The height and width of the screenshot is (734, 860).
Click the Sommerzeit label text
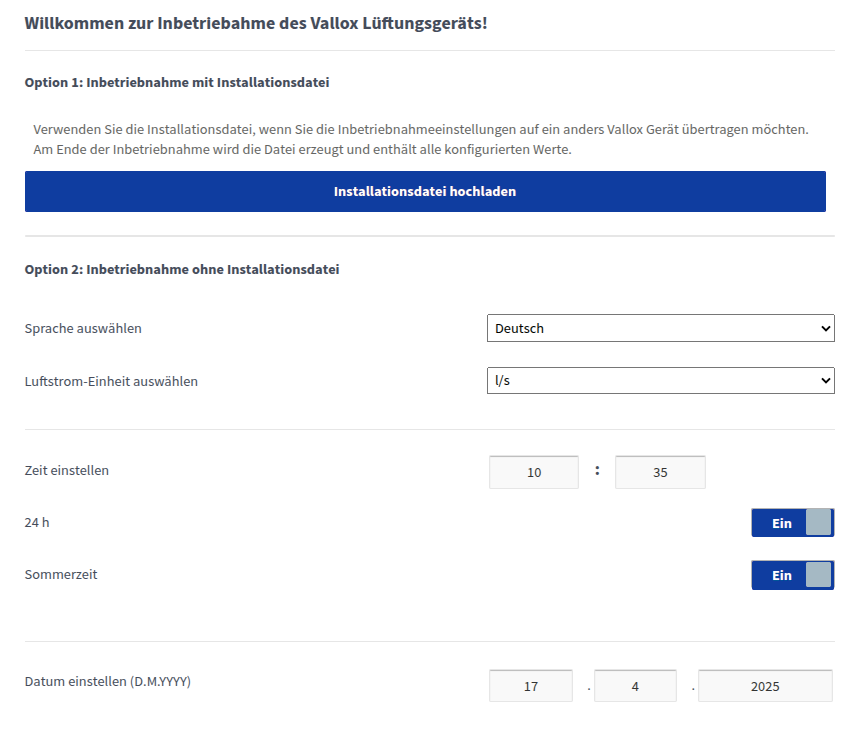[x=61, y=574]
